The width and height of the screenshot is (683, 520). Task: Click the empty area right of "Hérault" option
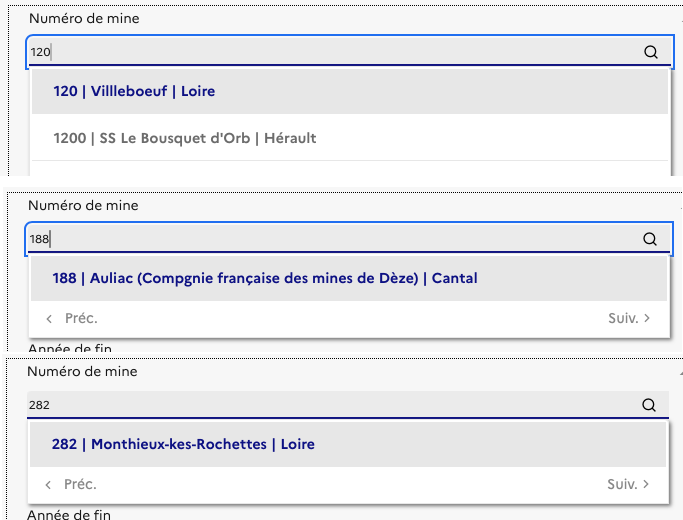pos(500,138)
